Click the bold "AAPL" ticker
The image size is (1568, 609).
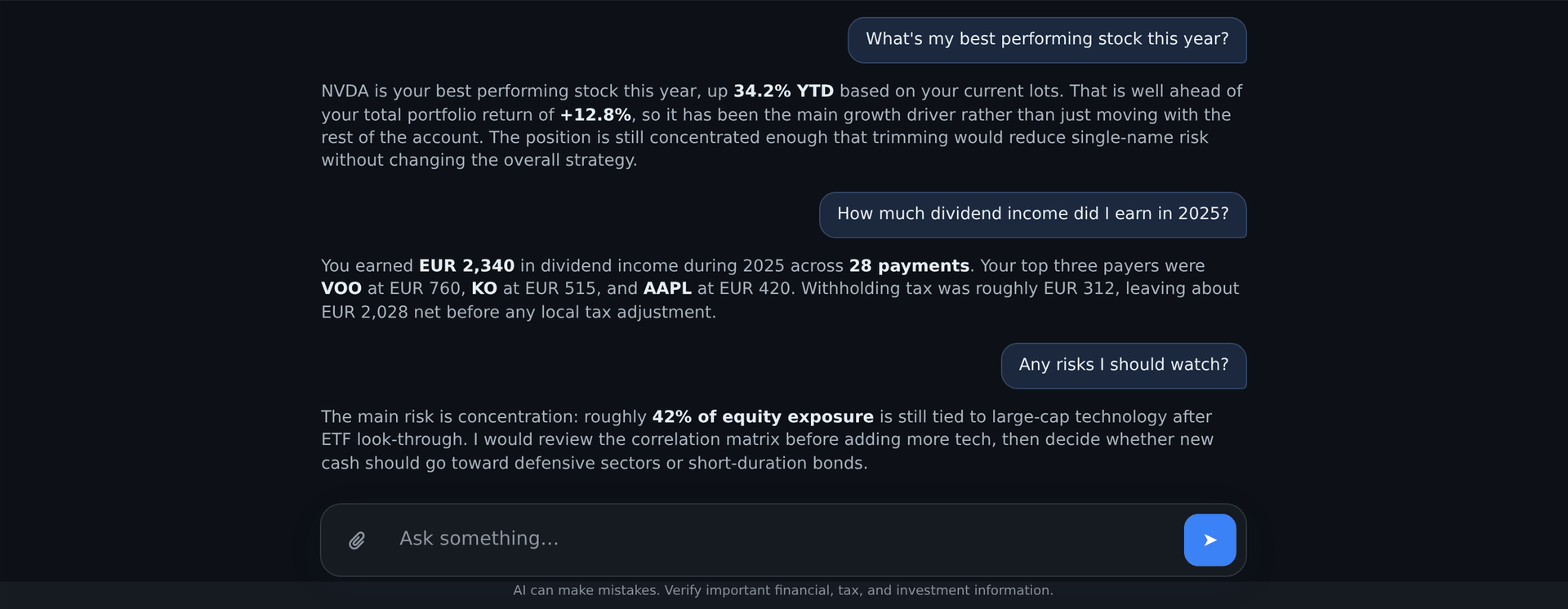[667, 289]
